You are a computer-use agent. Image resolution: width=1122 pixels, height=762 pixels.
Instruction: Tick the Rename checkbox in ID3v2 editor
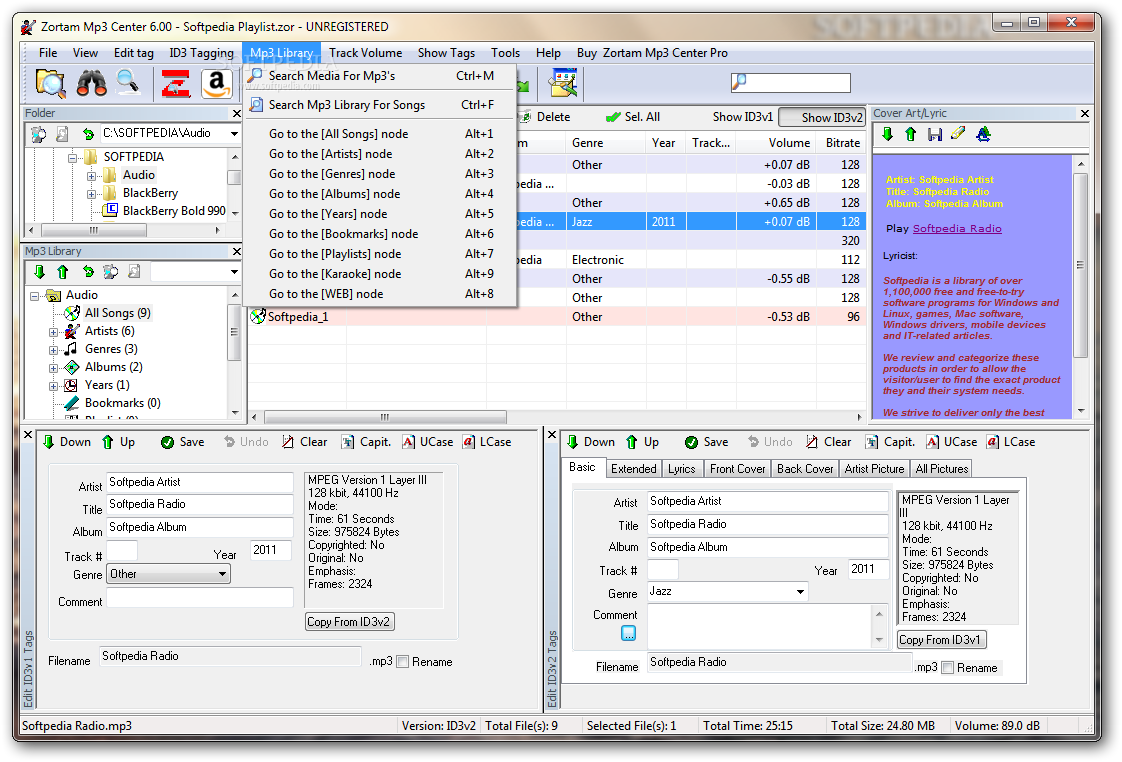(x=947, y=668)
